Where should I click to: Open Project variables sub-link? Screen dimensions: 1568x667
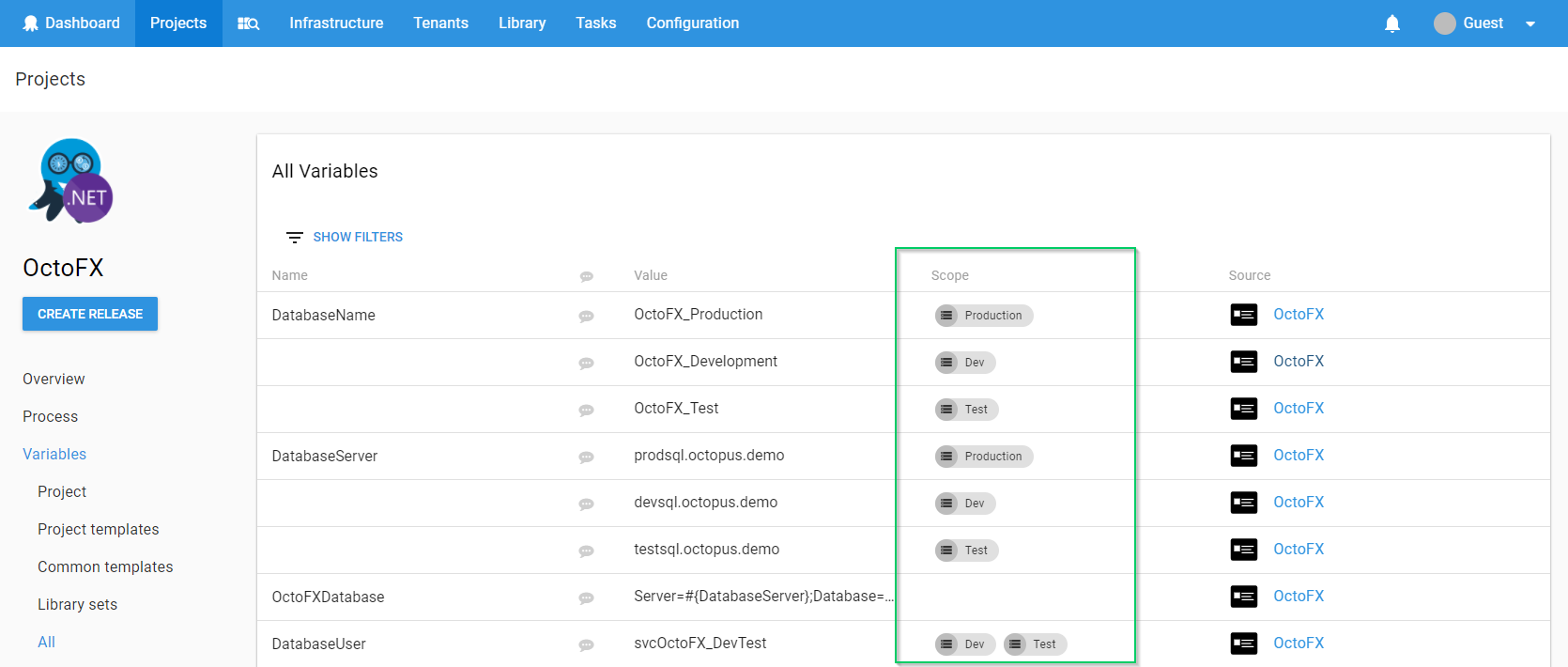(62, 491)
